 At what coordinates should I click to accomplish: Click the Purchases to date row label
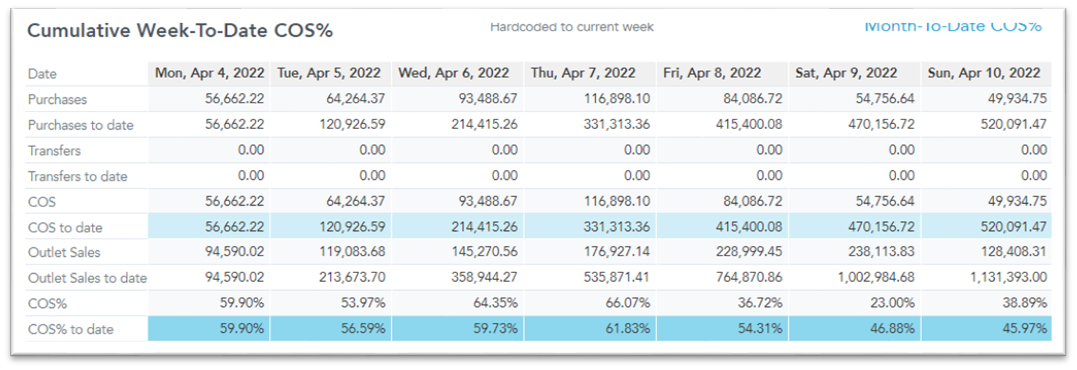click(x=81, y=125)
